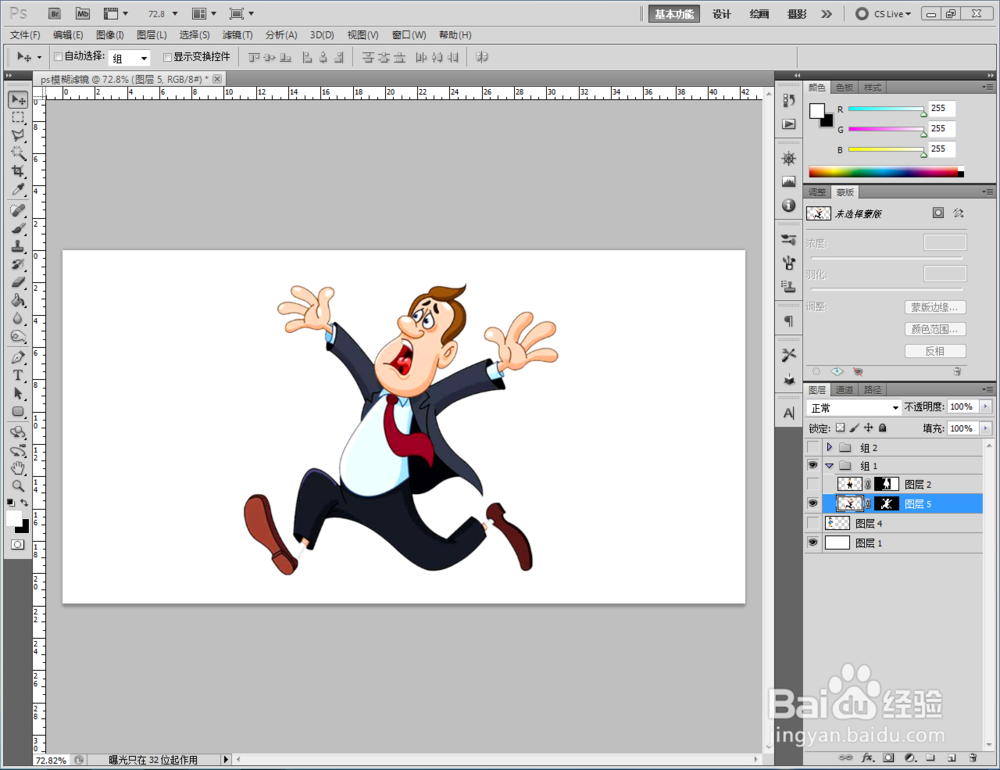Open the Paragraph panel icon

pos(789,321)
